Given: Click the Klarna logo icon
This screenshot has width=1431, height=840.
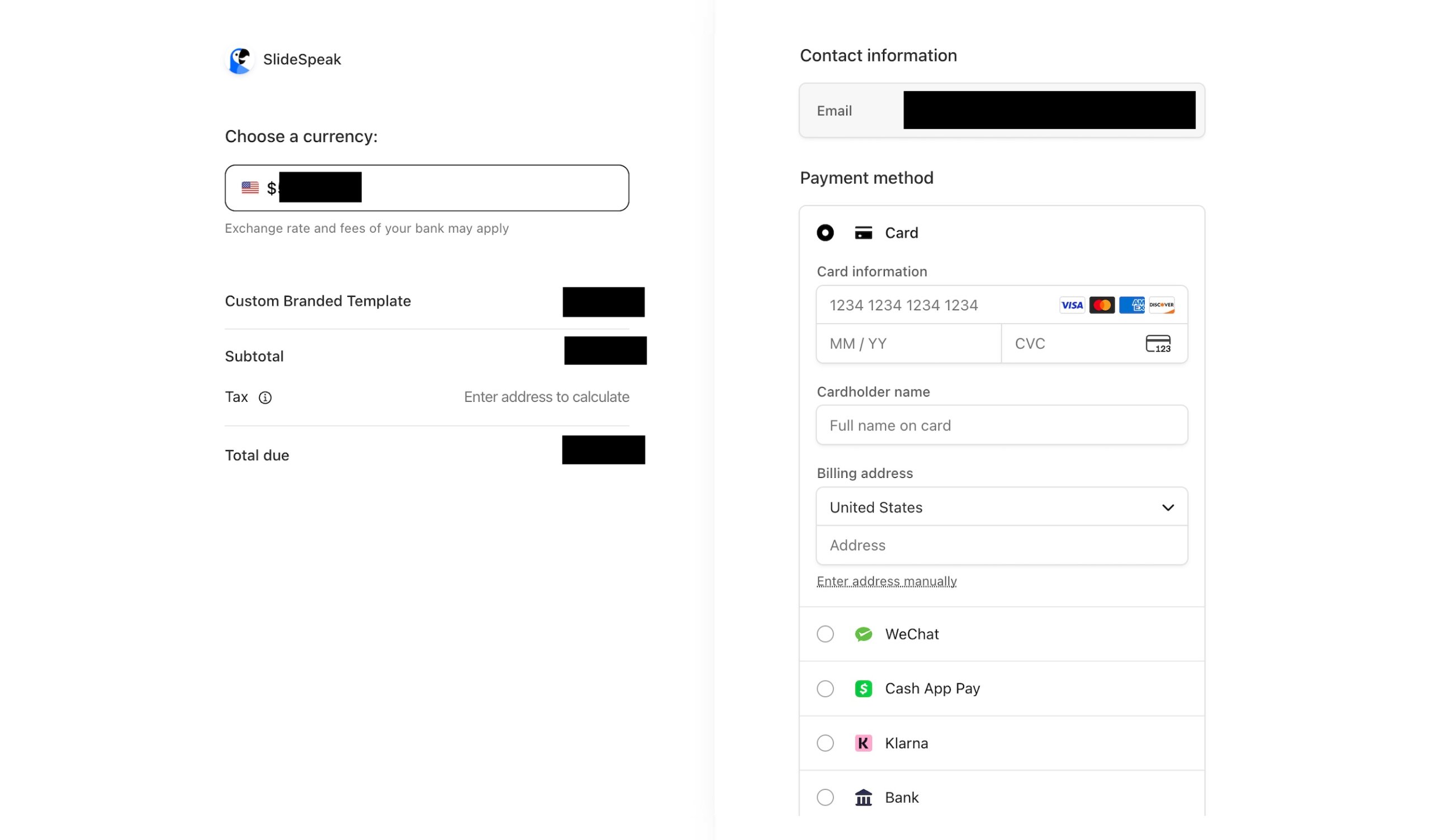Looking at the screenshot, I should [x=863, y=743].
